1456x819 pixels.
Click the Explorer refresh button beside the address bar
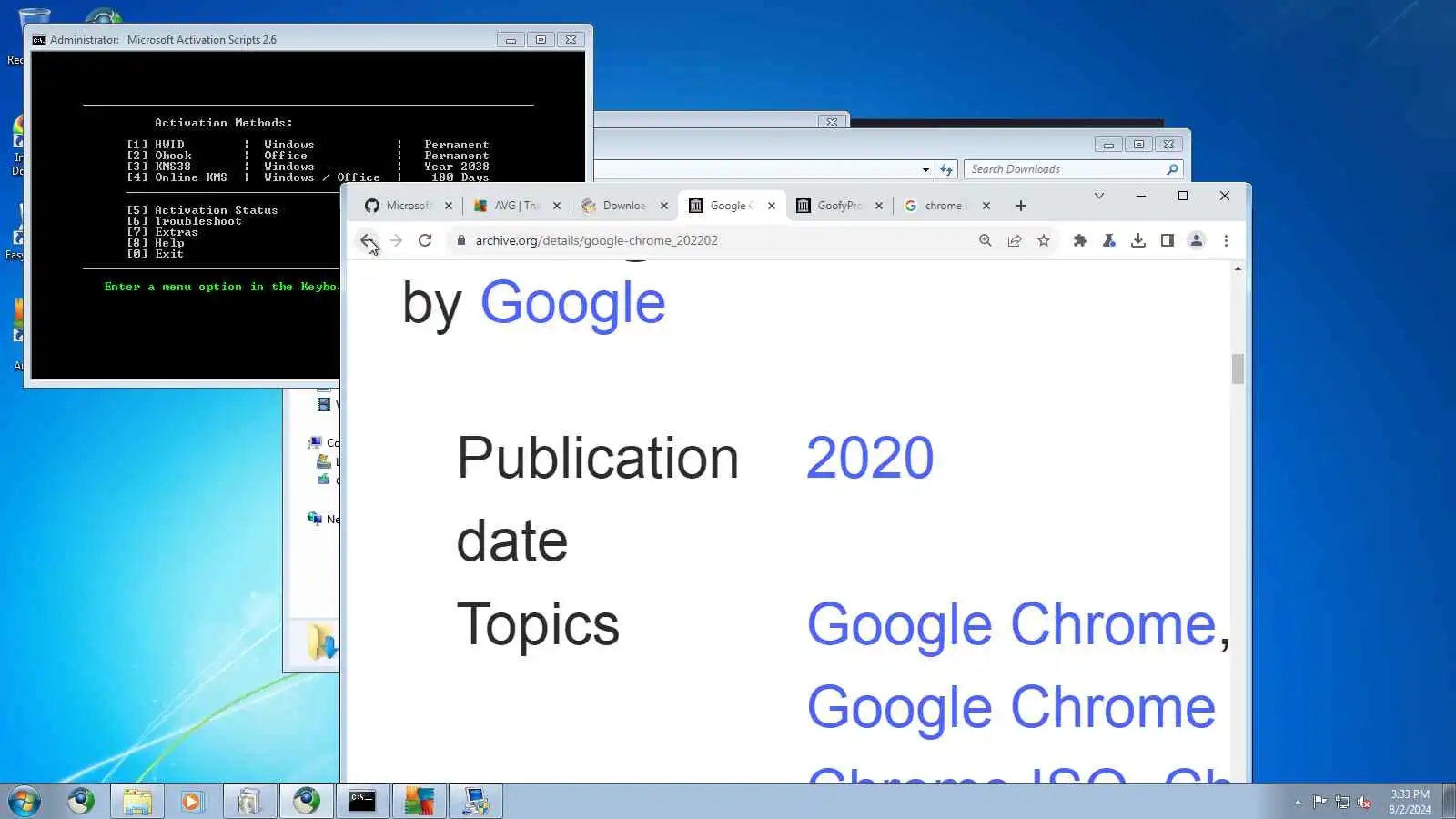pos(946,169)
